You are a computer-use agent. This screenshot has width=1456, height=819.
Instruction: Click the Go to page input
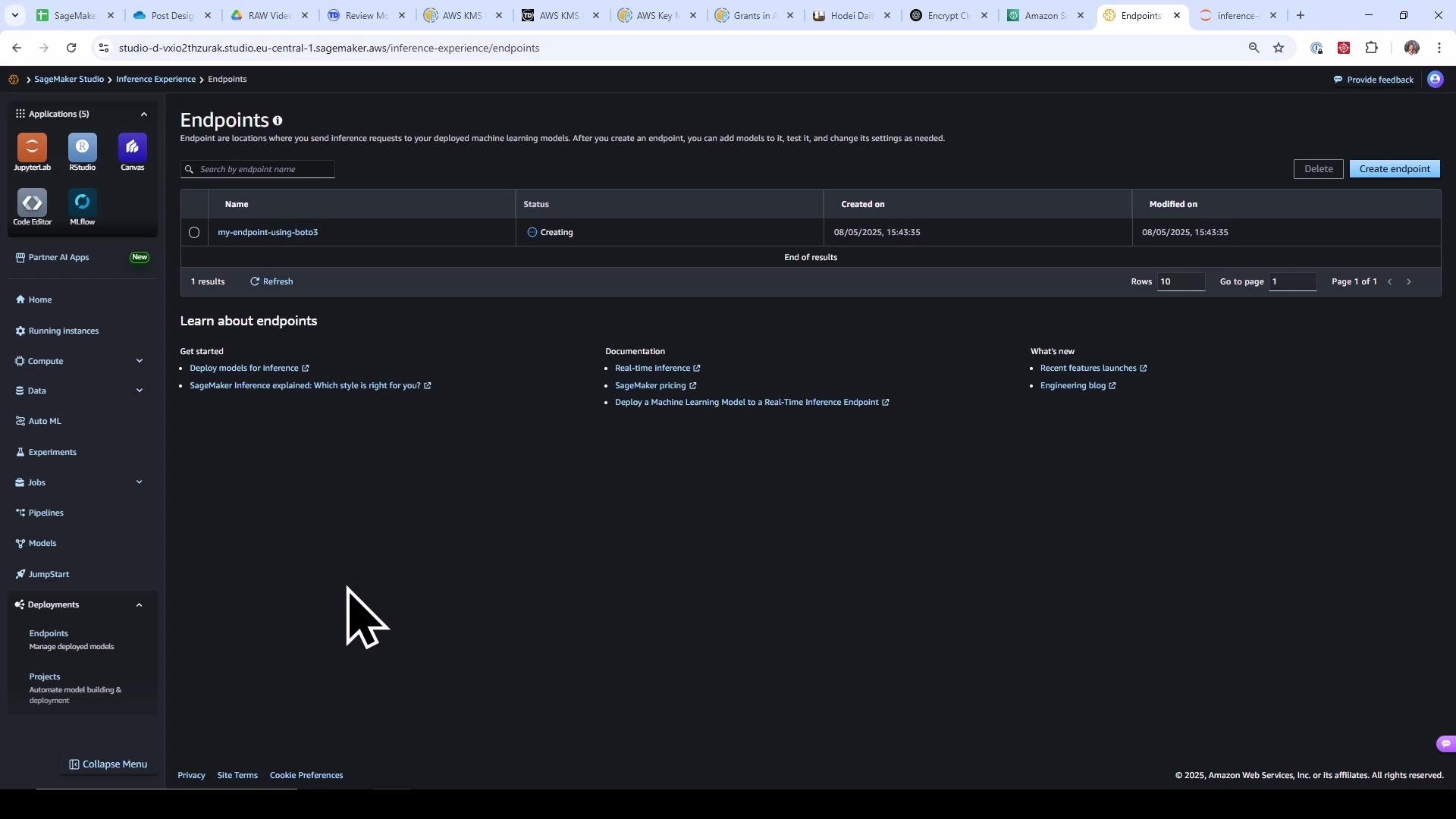point(1292,282)
